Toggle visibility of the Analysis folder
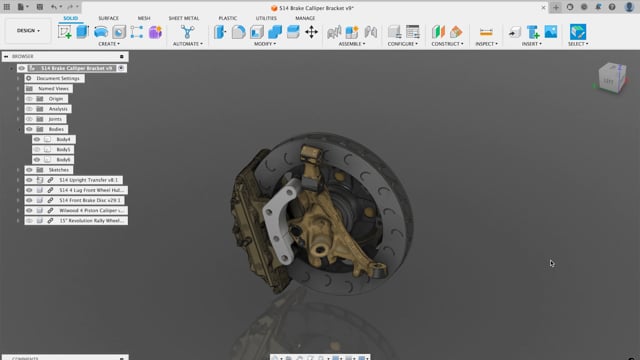Screen dimensions: 640x360 click(x=29, y=109)
